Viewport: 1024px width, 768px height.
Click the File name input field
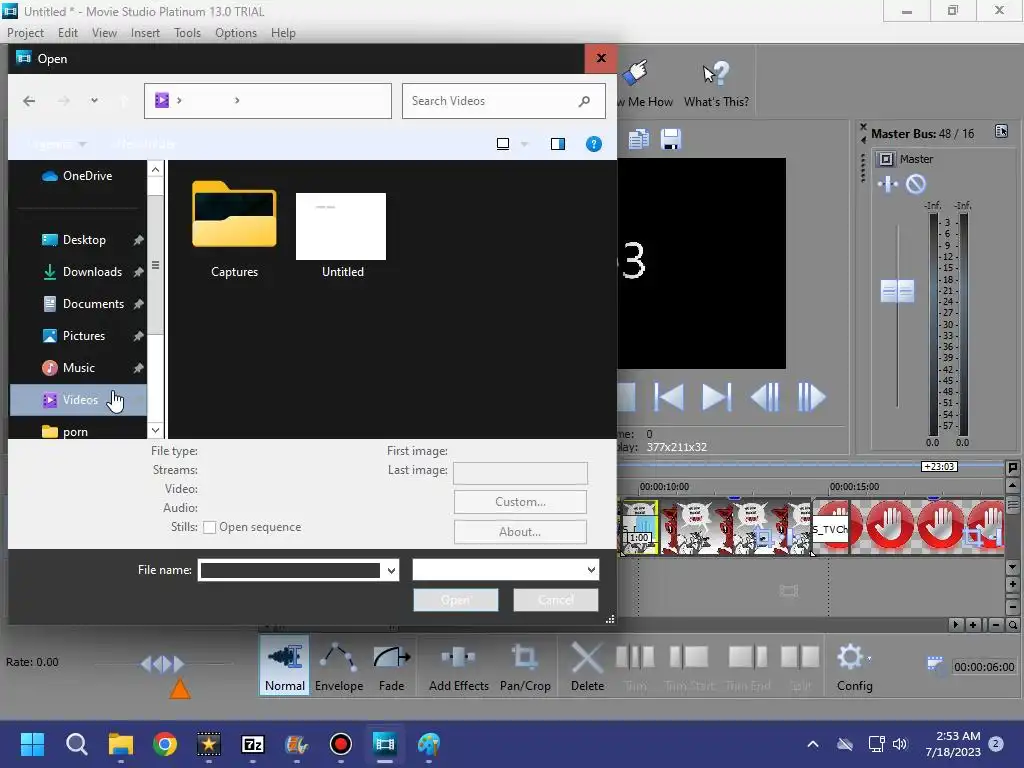coord(290,570)
